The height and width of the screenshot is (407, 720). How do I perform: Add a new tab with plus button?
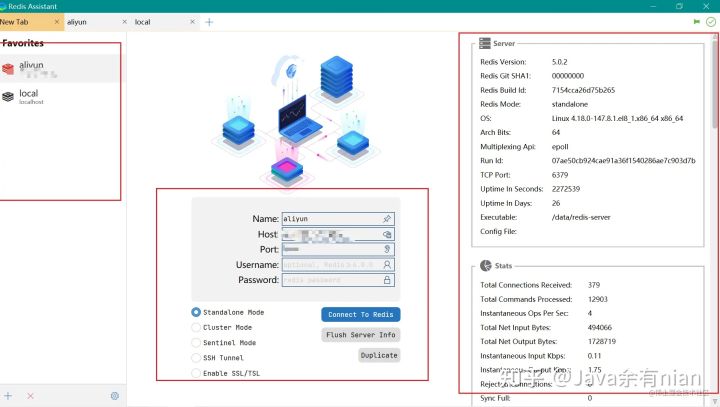pyautogui.click(x=209, y=22)
